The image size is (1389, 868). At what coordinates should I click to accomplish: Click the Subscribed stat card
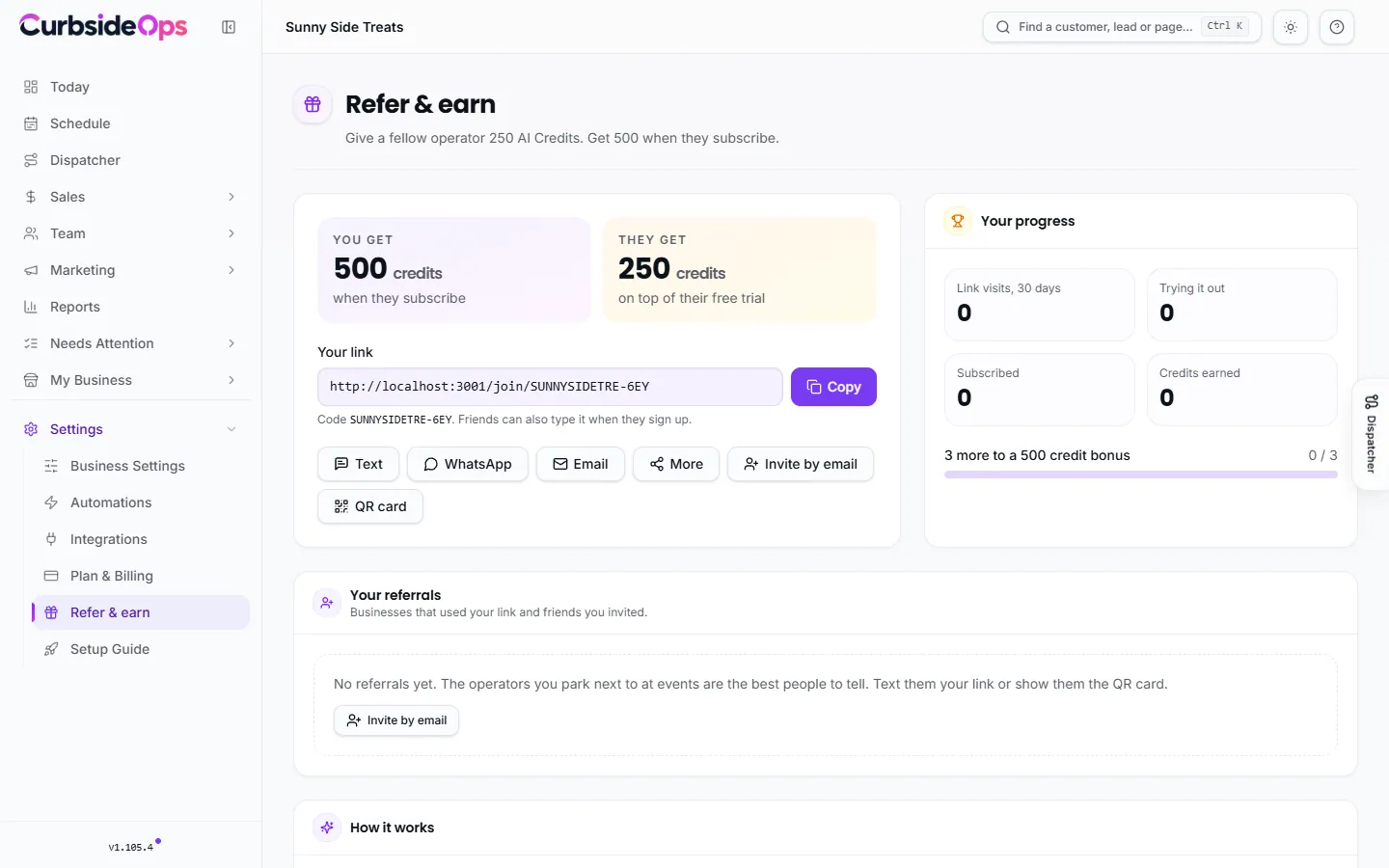click(x=1040, y=390)
